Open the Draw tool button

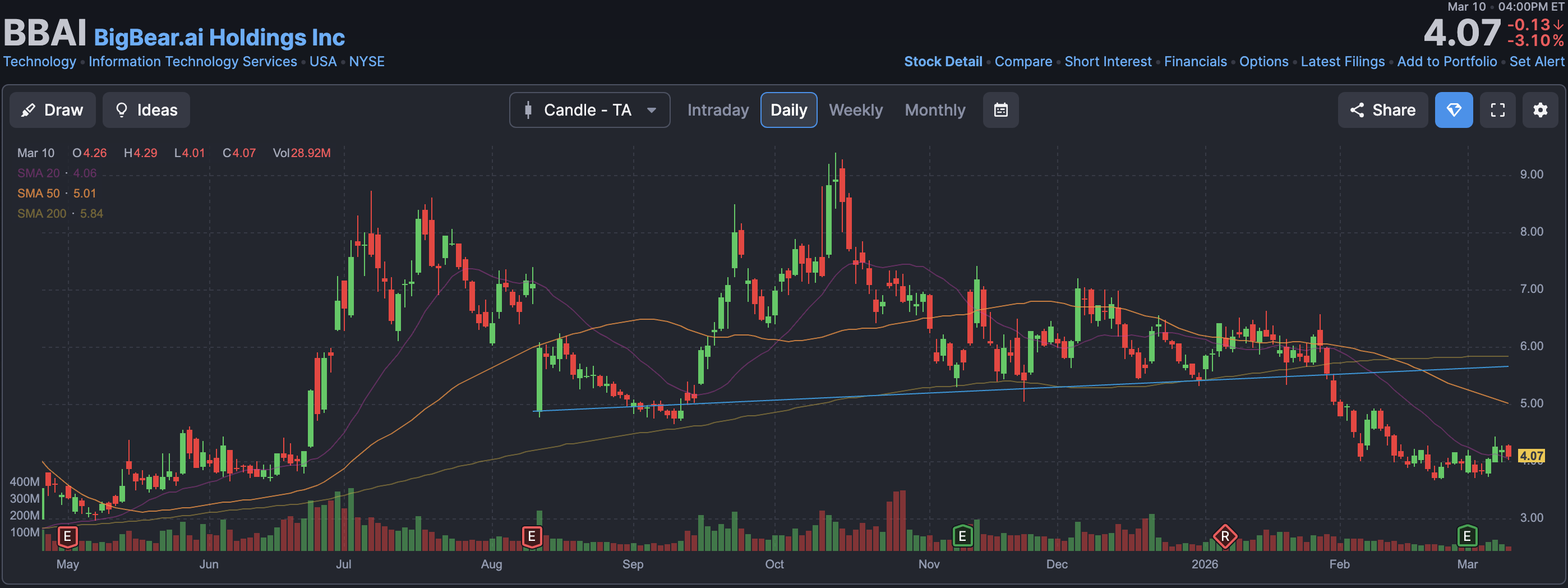52,110
